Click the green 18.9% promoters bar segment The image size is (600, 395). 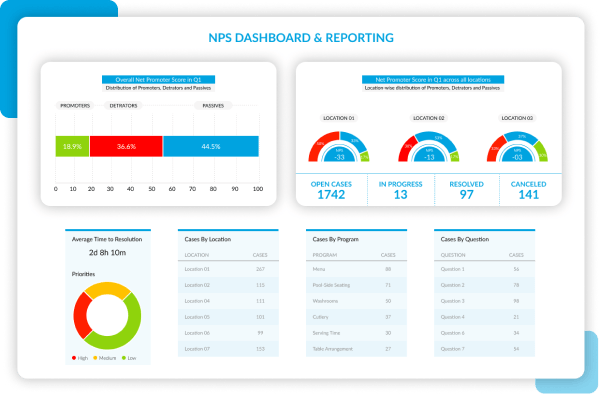tap(72, 146)
